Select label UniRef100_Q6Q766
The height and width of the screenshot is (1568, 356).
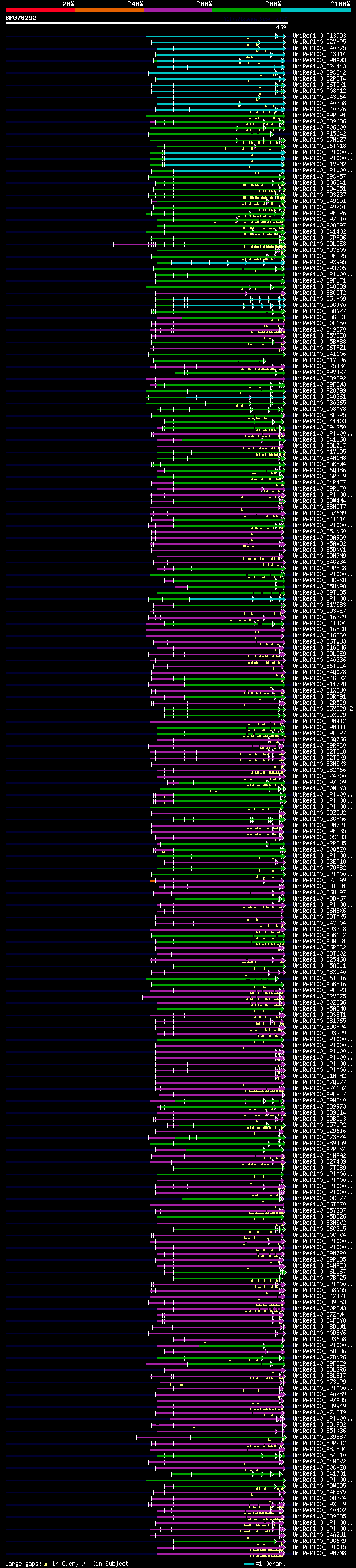point(319,739)
